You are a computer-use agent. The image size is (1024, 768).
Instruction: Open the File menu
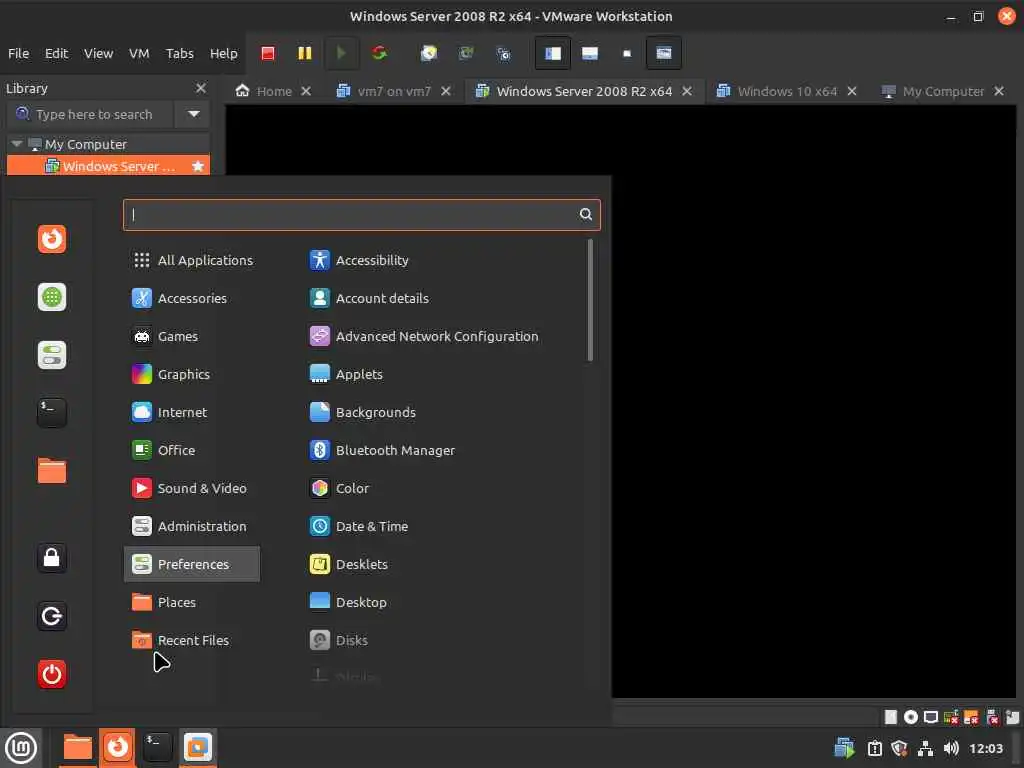(18, 54)
